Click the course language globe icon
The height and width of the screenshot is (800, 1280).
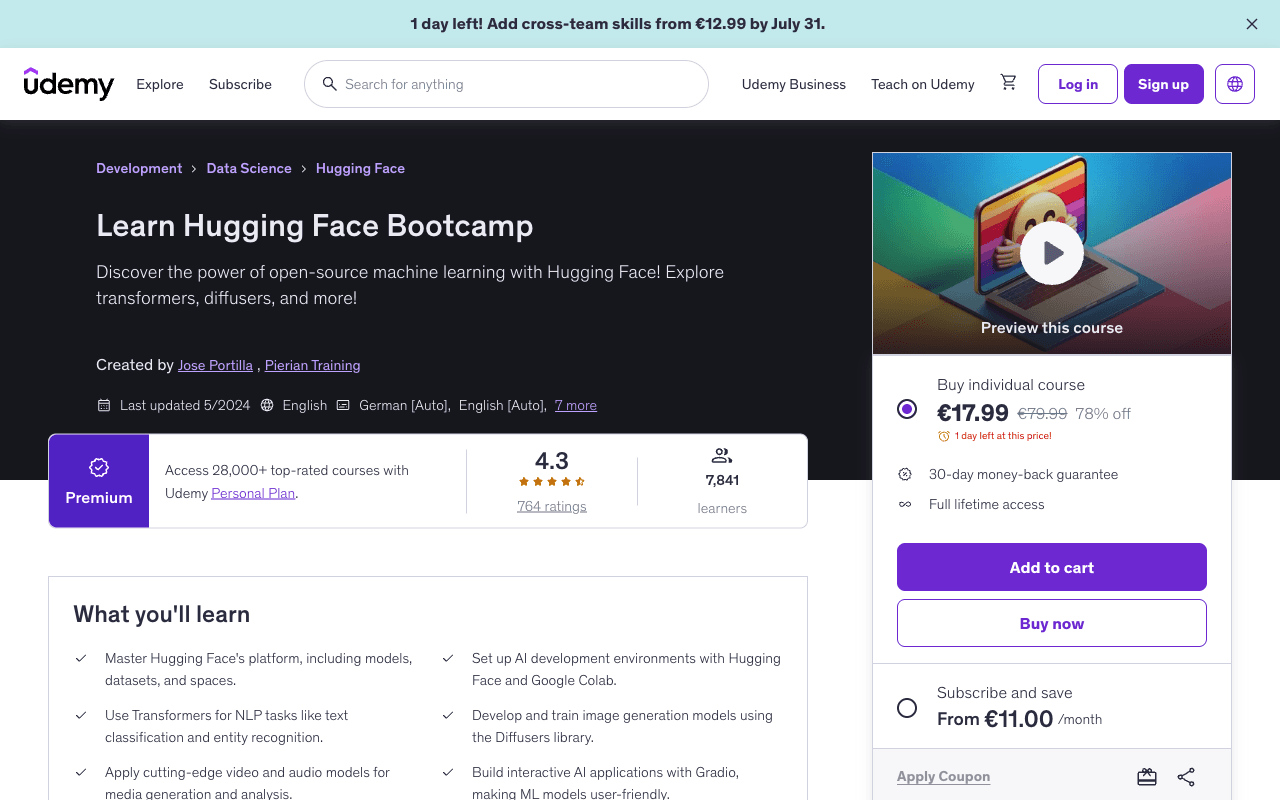267,405
